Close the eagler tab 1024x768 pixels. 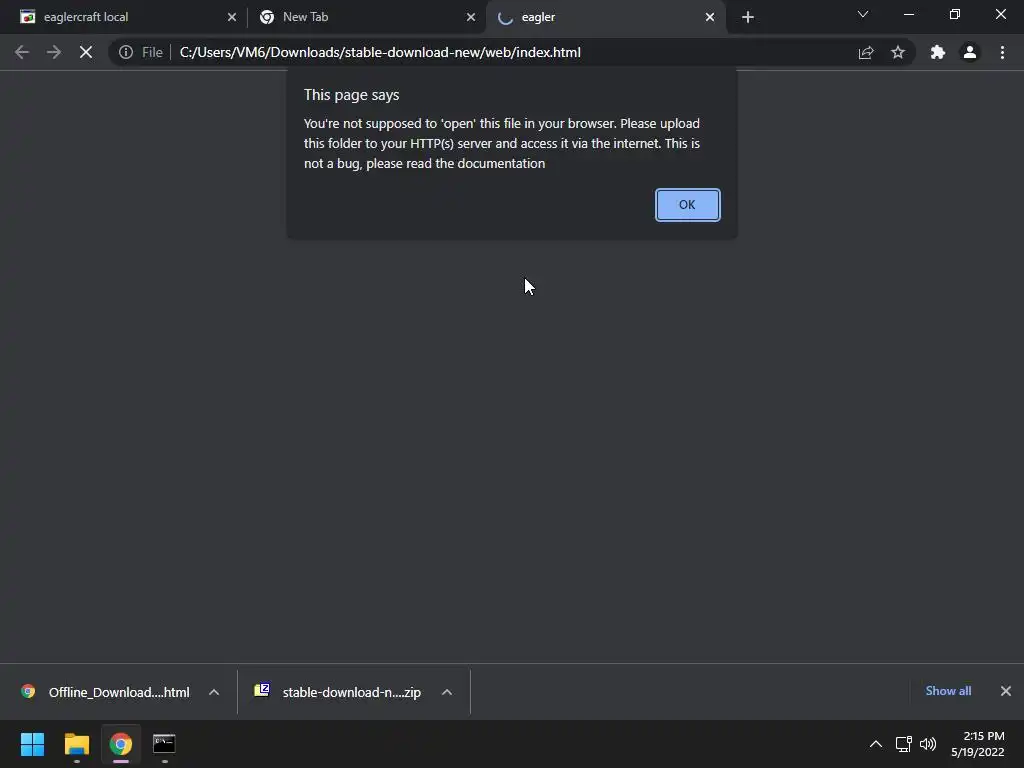click(x=710, y=17)
